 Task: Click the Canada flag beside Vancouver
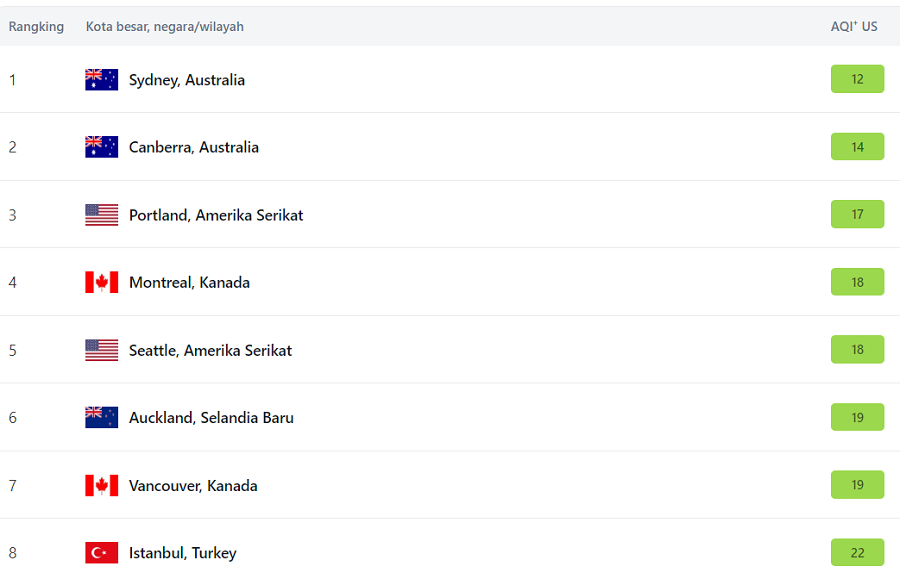click(x=102, y=485)
